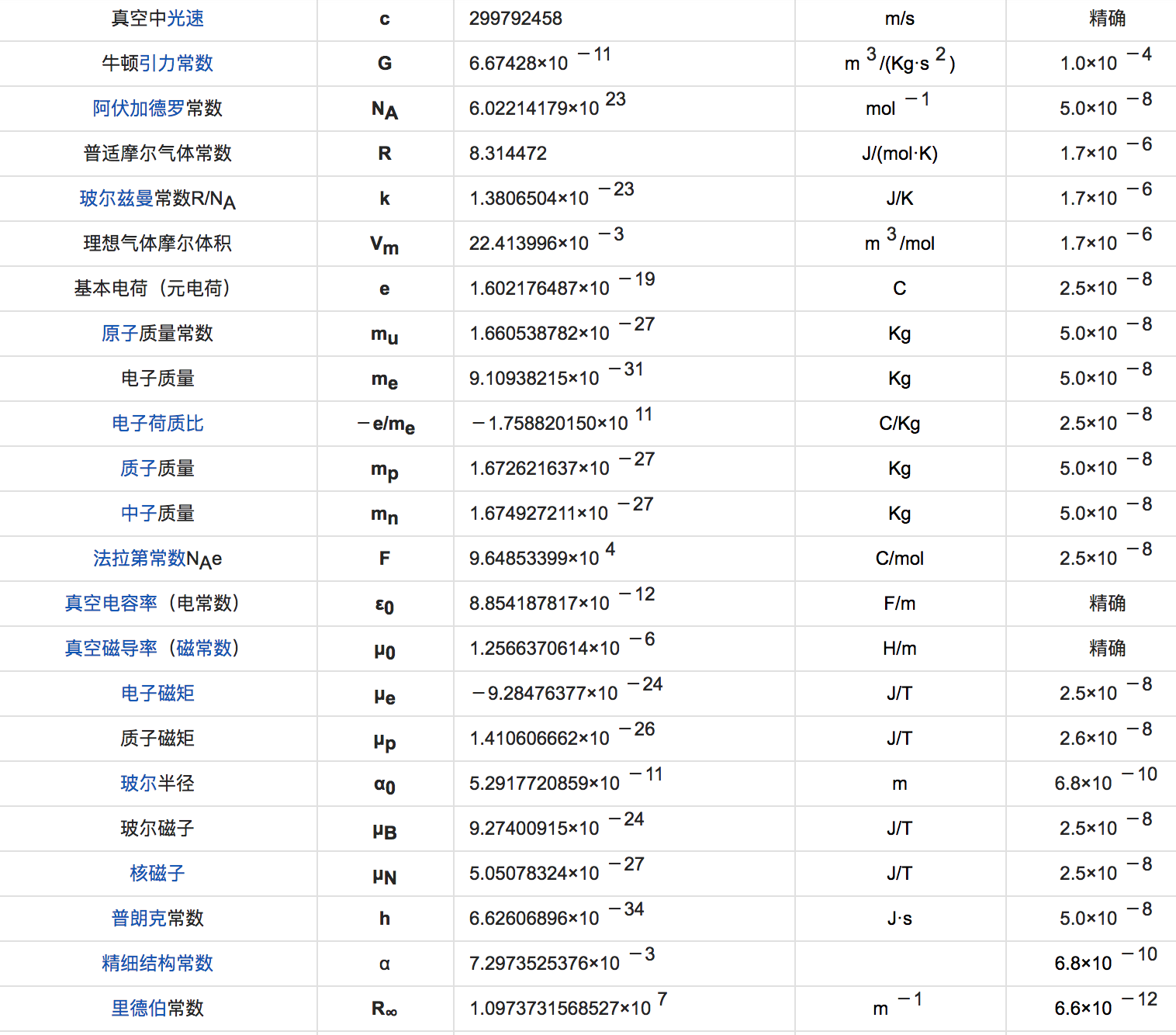Viewport: 1176px width, 1035px height.
Task: Follow the 普朗克 link
Action: coord(139,919)
